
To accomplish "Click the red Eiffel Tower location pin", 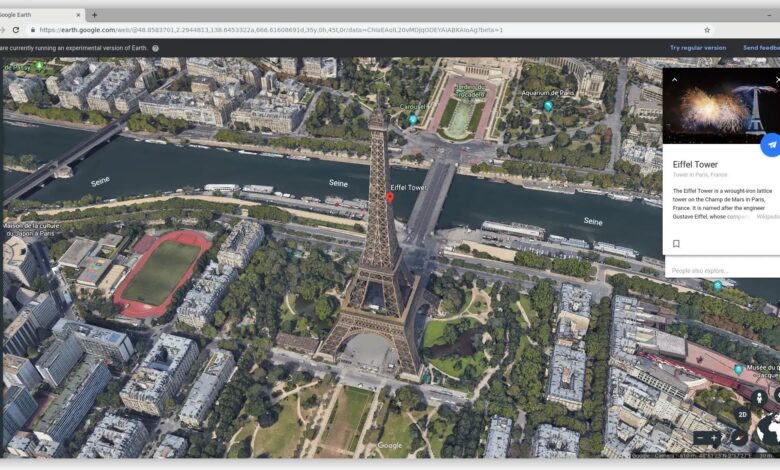I will click(390, 197).
